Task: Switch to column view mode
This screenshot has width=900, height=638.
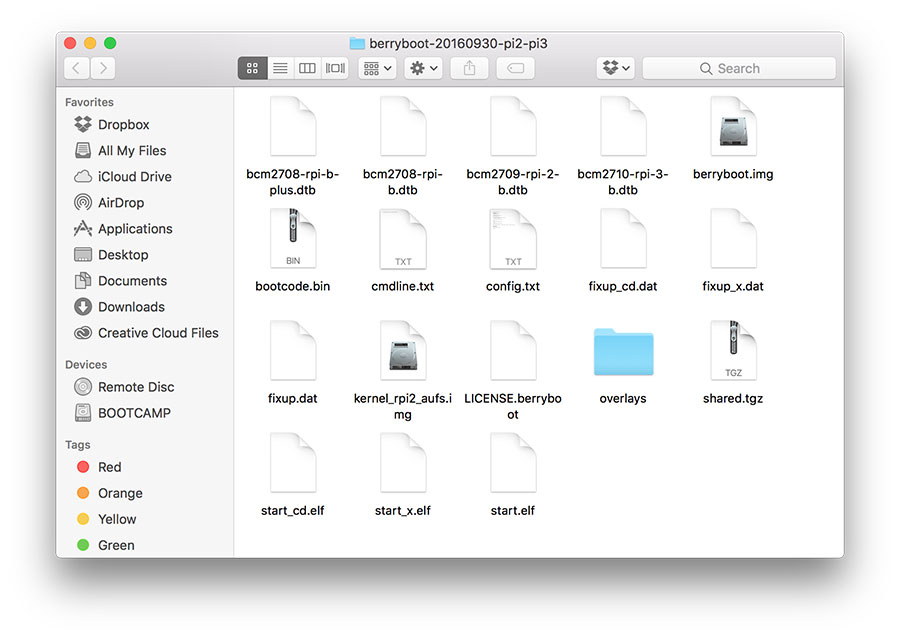Action: click(308, 68)
